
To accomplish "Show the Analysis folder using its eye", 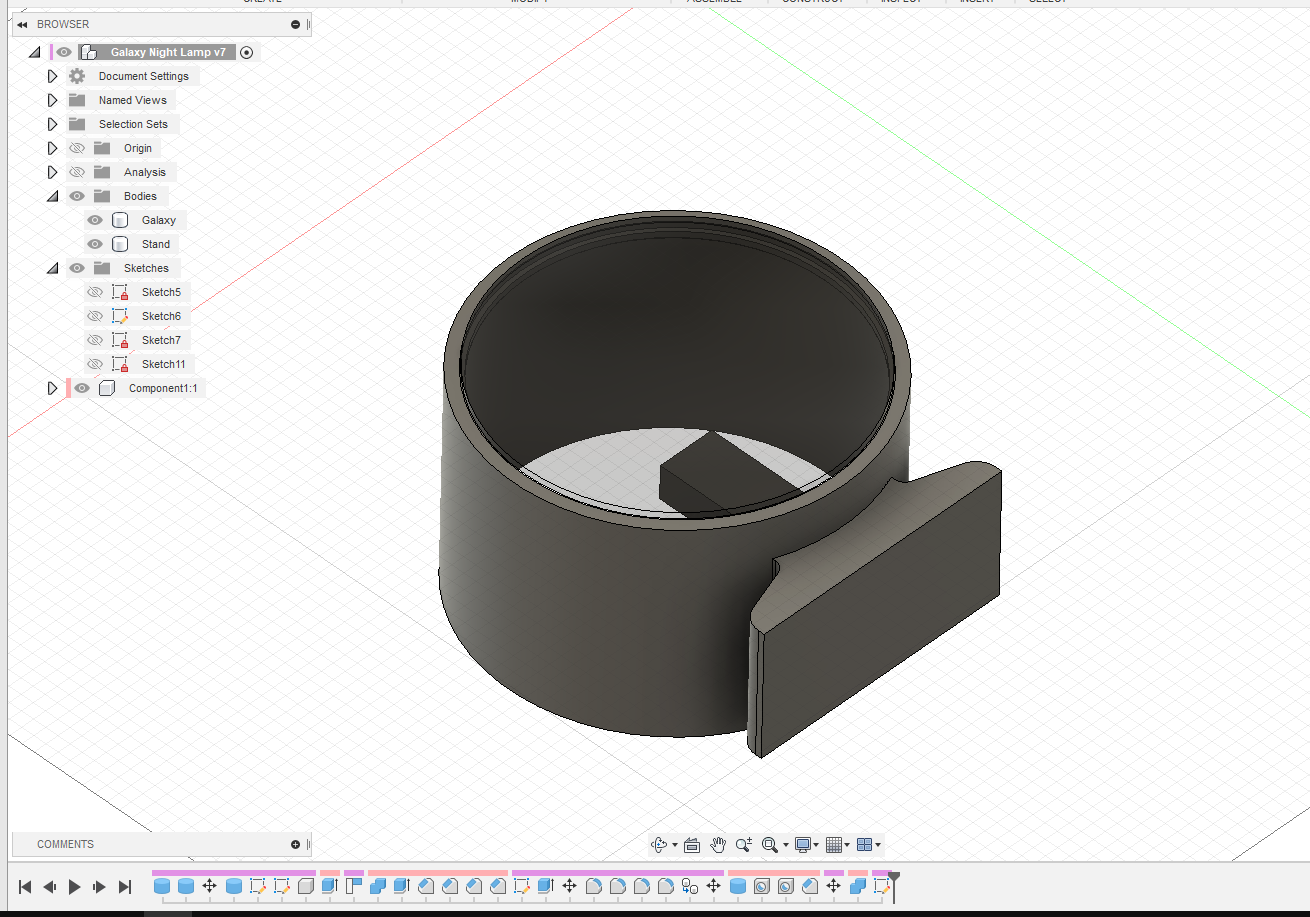I will [77, 172].
